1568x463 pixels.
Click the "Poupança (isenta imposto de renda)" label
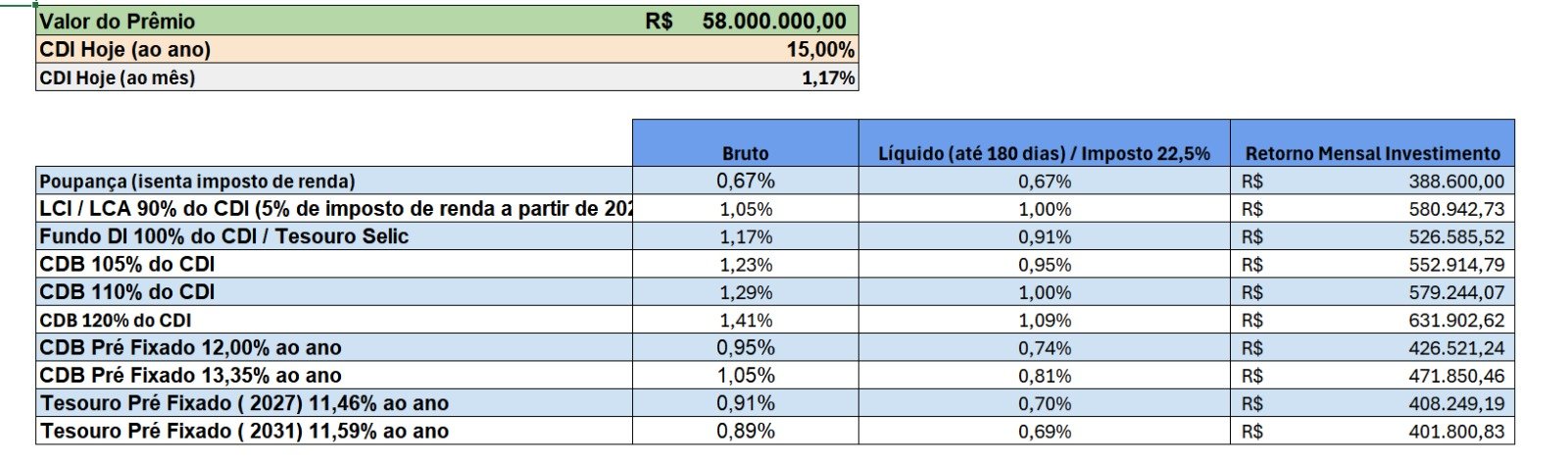point(197,180)
